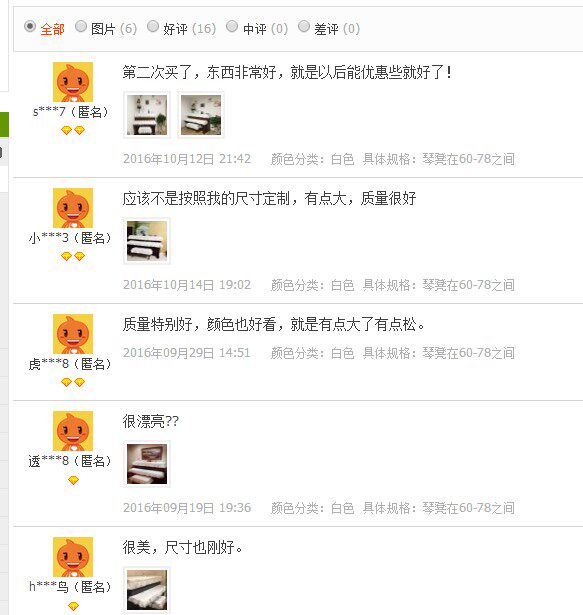This screenshot has width=583, height=615.
Task: Click avatar icon of user h***鸟
Action: 73,557
